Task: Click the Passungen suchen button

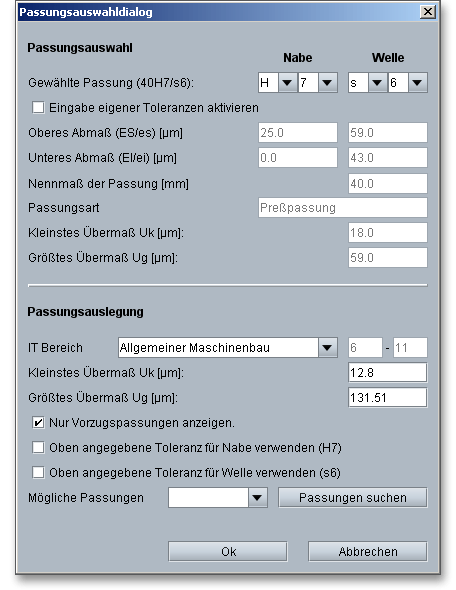Action: pyautogui.click(x=353, y=498)
